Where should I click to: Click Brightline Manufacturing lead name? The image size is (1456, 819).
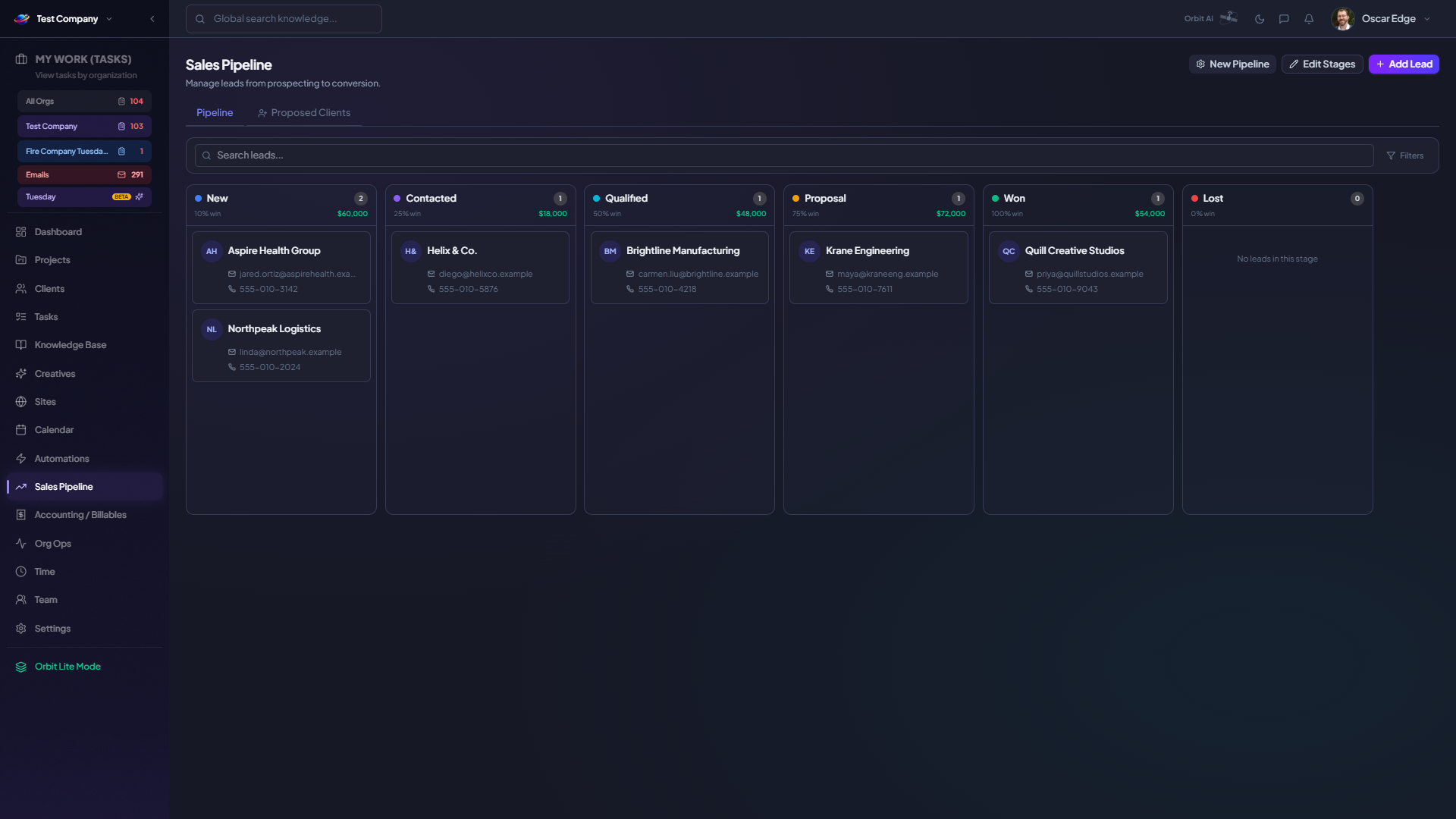pyautogui.click(x=682, y=251)
